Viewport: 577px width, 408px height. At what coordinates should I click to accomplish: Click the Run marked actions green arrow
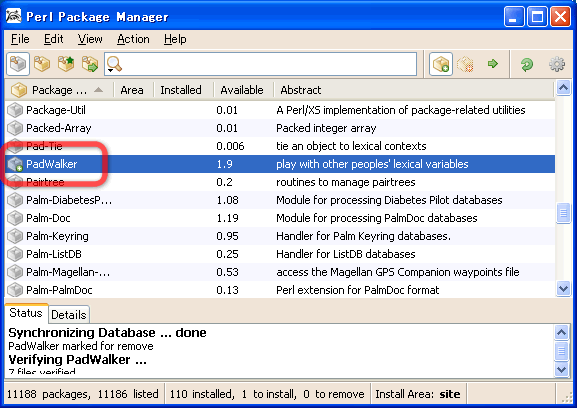point(493,64)
